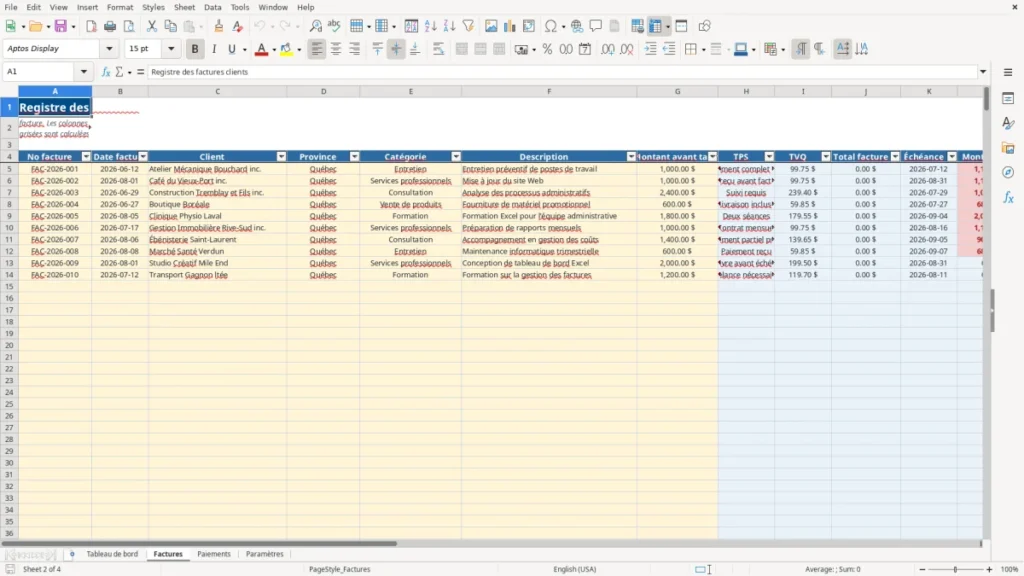The width and height of the screenshot is (1024, 576).
Task: Insert a hyperlink
Action: click(x=577, y=26)
